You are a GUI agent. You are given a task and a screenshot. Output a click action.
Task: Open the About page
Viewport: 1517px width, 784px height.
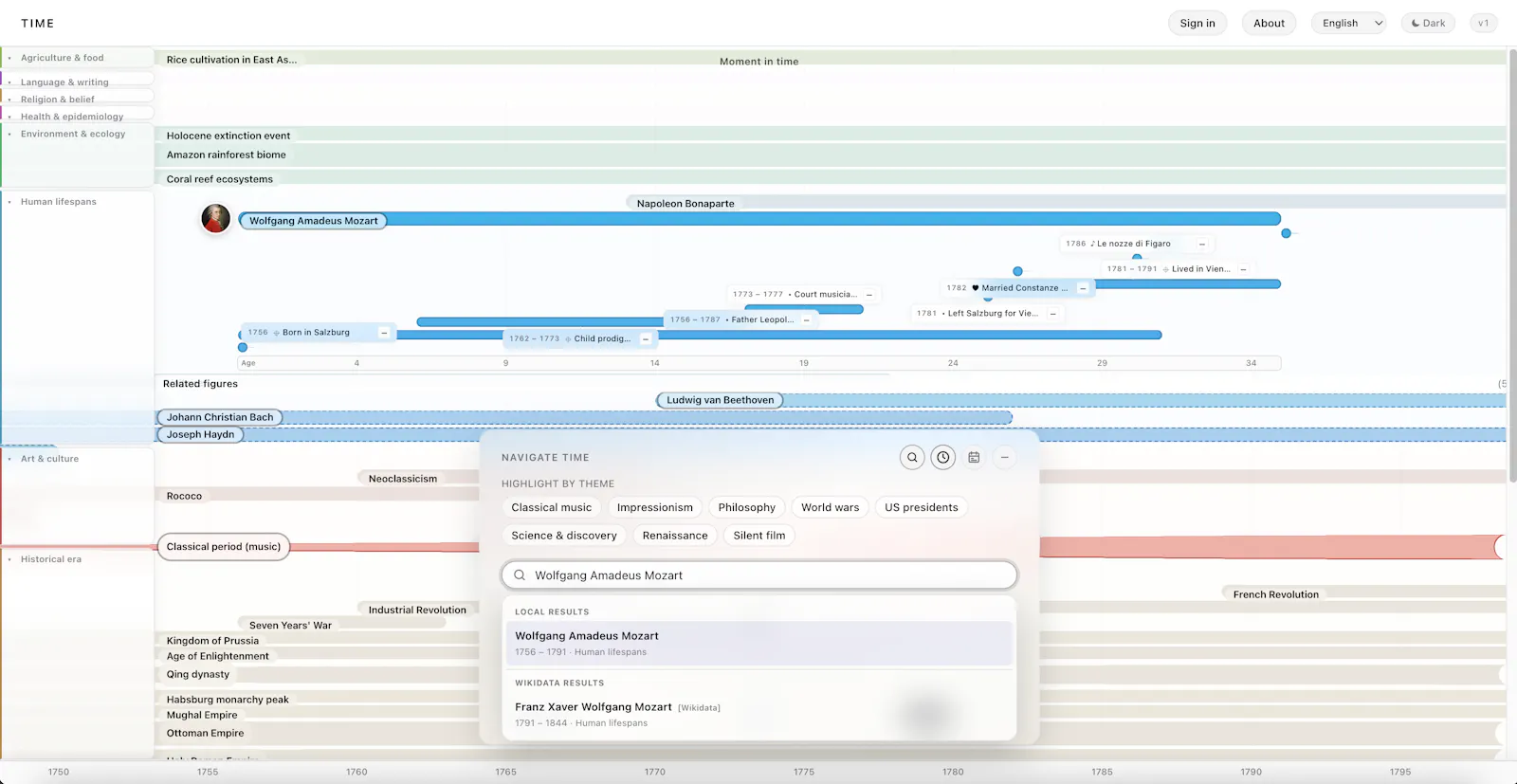coord(1269,23)
